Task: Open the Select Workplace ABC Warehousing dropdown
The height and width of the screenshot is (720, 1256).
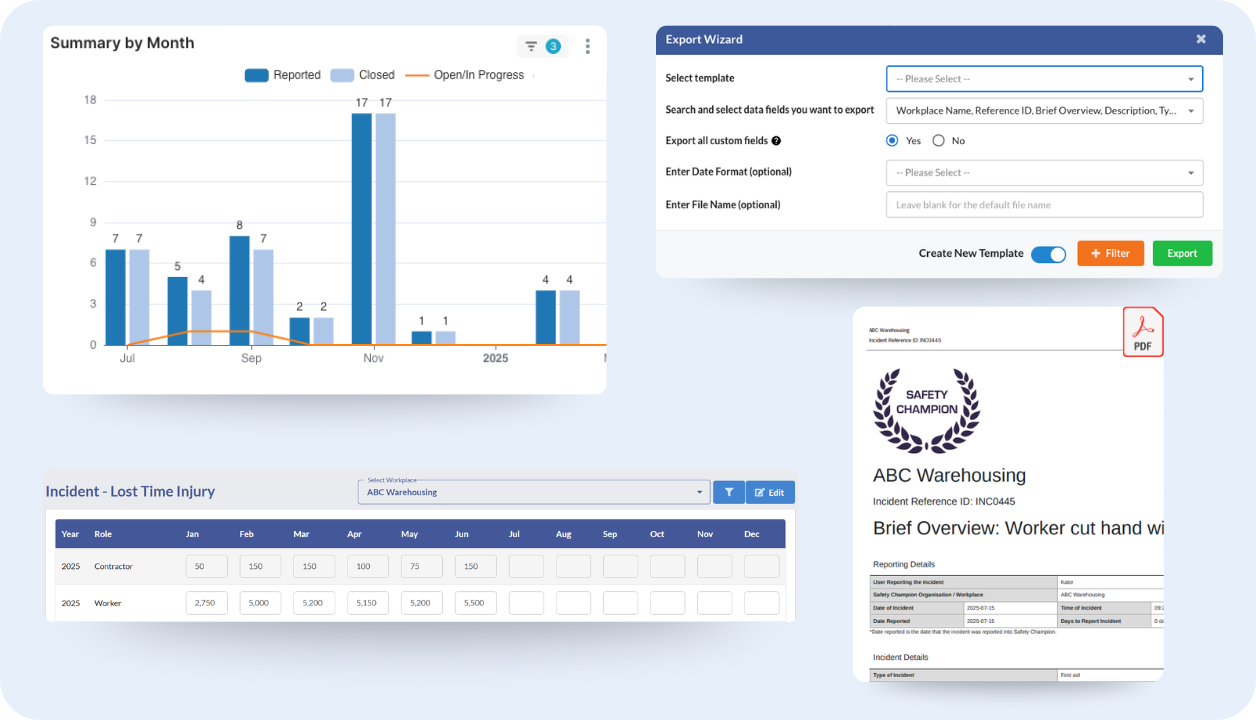Action: (x=534, y=492)
